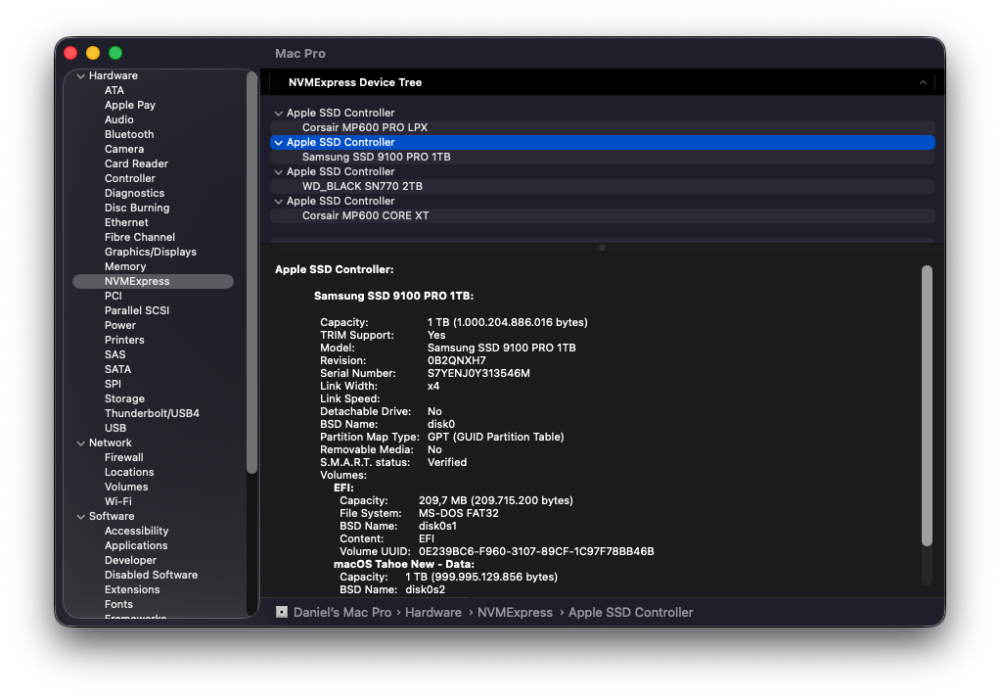
Task: Collapse the selected Apple SSD Controller row
Action: point(279,142)
